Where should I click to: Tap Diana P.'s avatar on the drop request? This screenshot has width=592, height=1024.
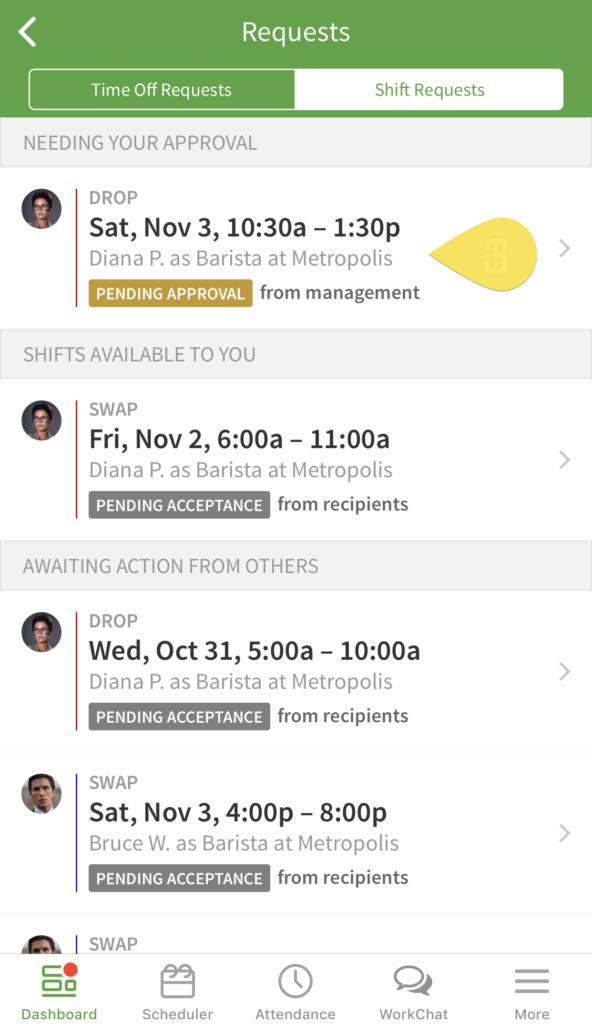click(41, 208)
